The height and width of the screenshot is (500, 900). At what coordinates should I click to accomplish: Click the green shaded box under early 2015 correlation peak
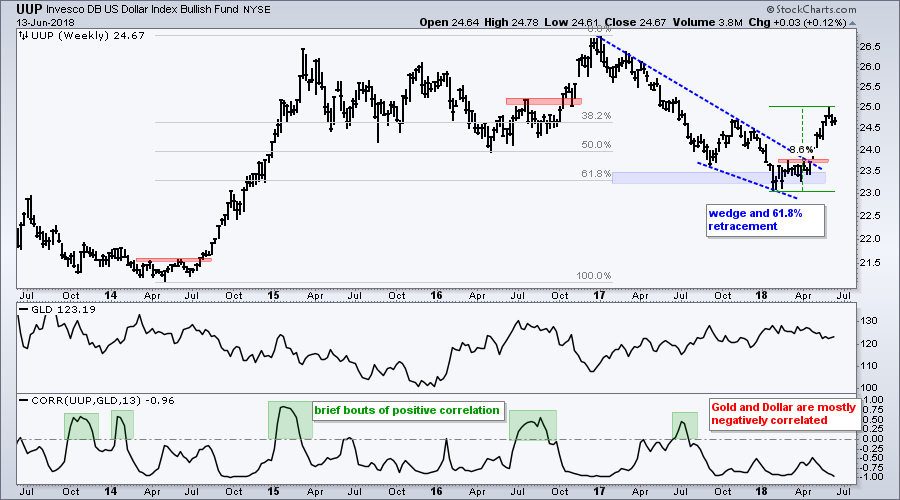click(290, 421)
